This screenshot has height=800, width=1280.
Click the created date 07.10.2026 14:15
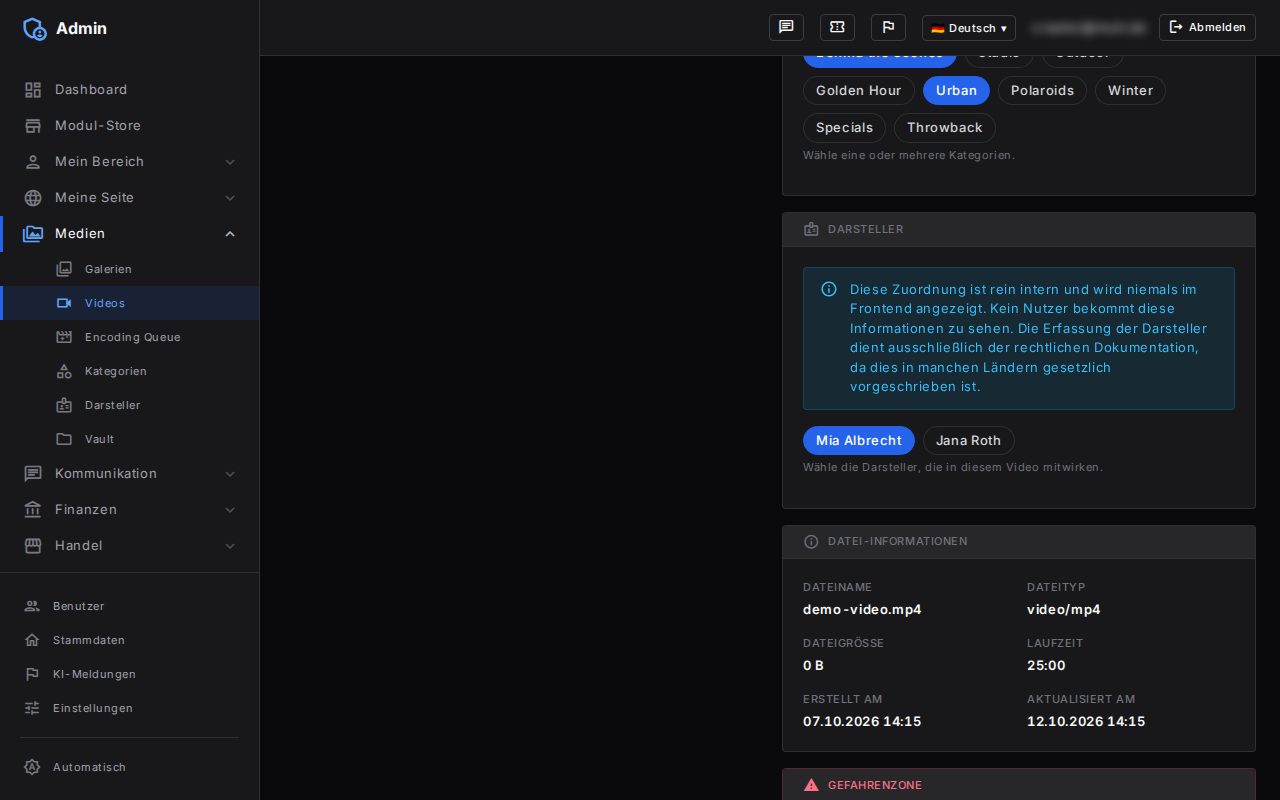click(x=862, y=721)
